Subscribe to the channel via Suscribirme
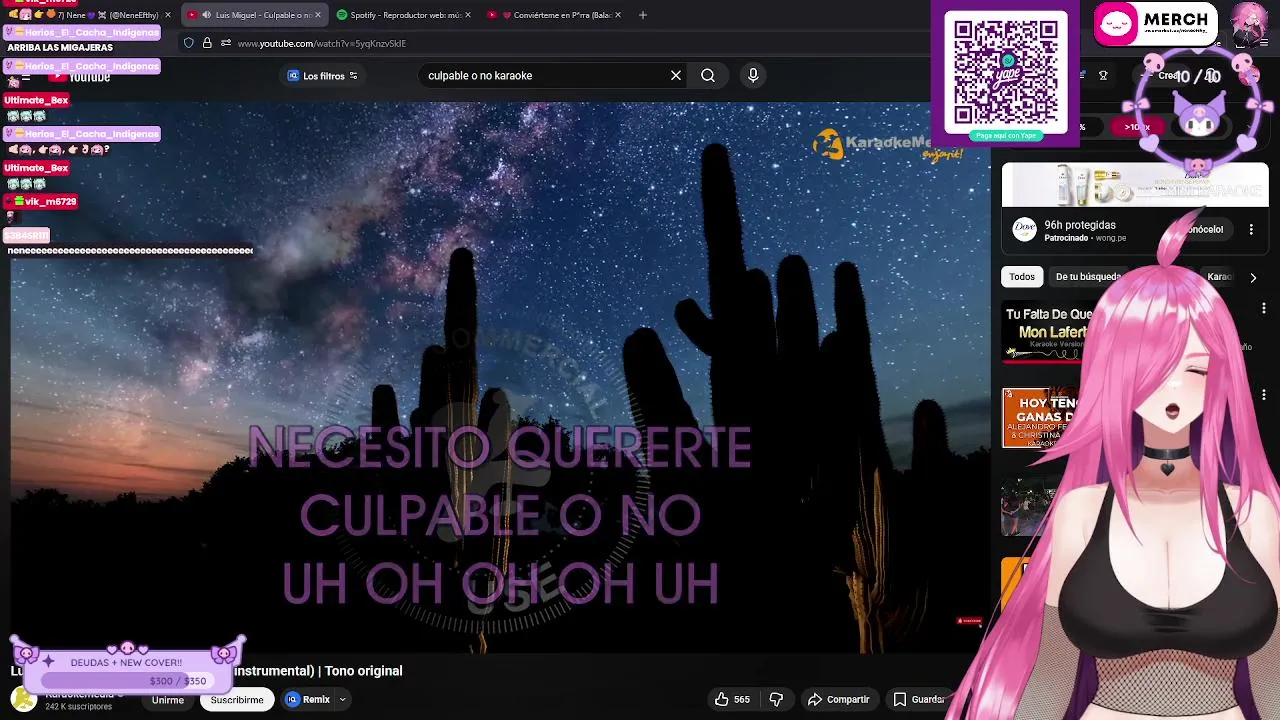The image size is (1280, 720). coord(237,700)
